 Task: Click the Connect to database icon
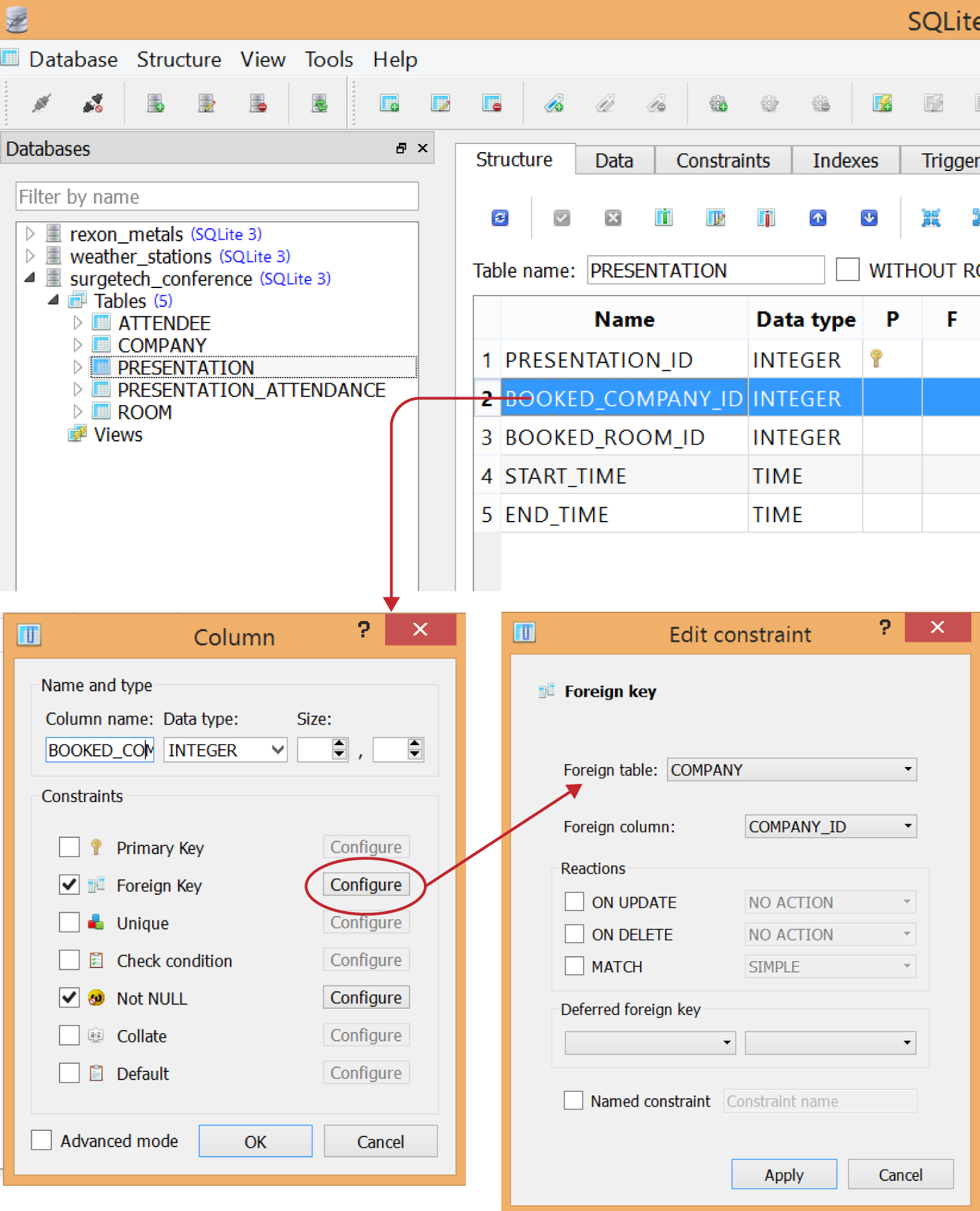[41, 103]
